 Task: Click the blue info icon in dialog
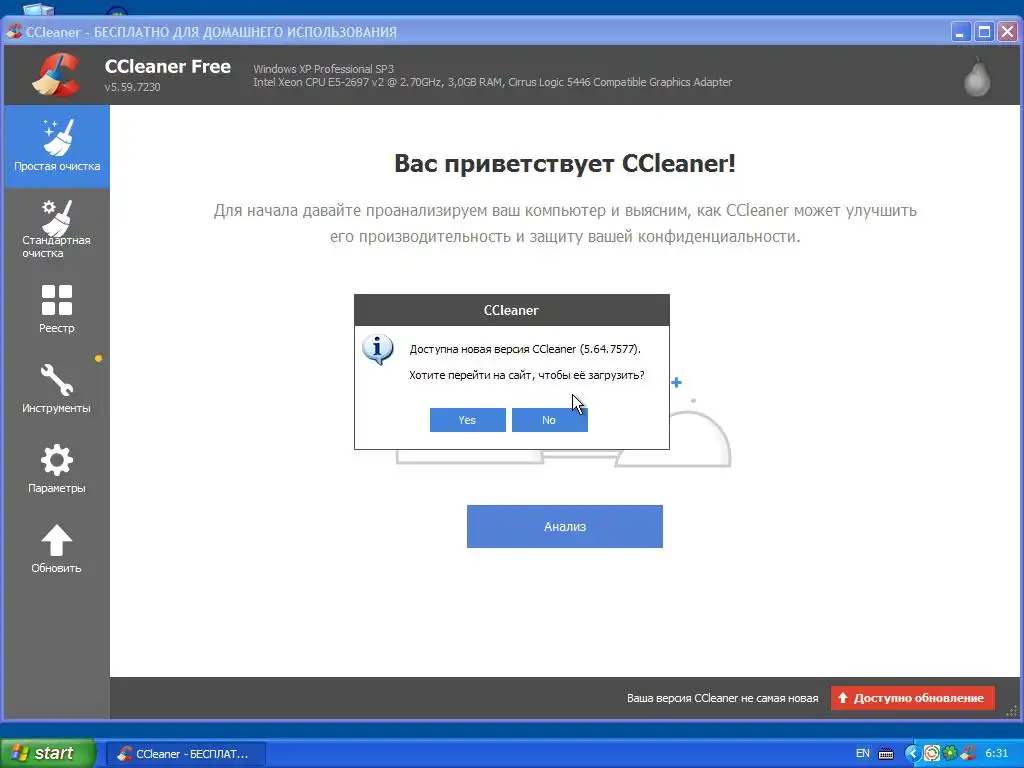tap(377, 349)
